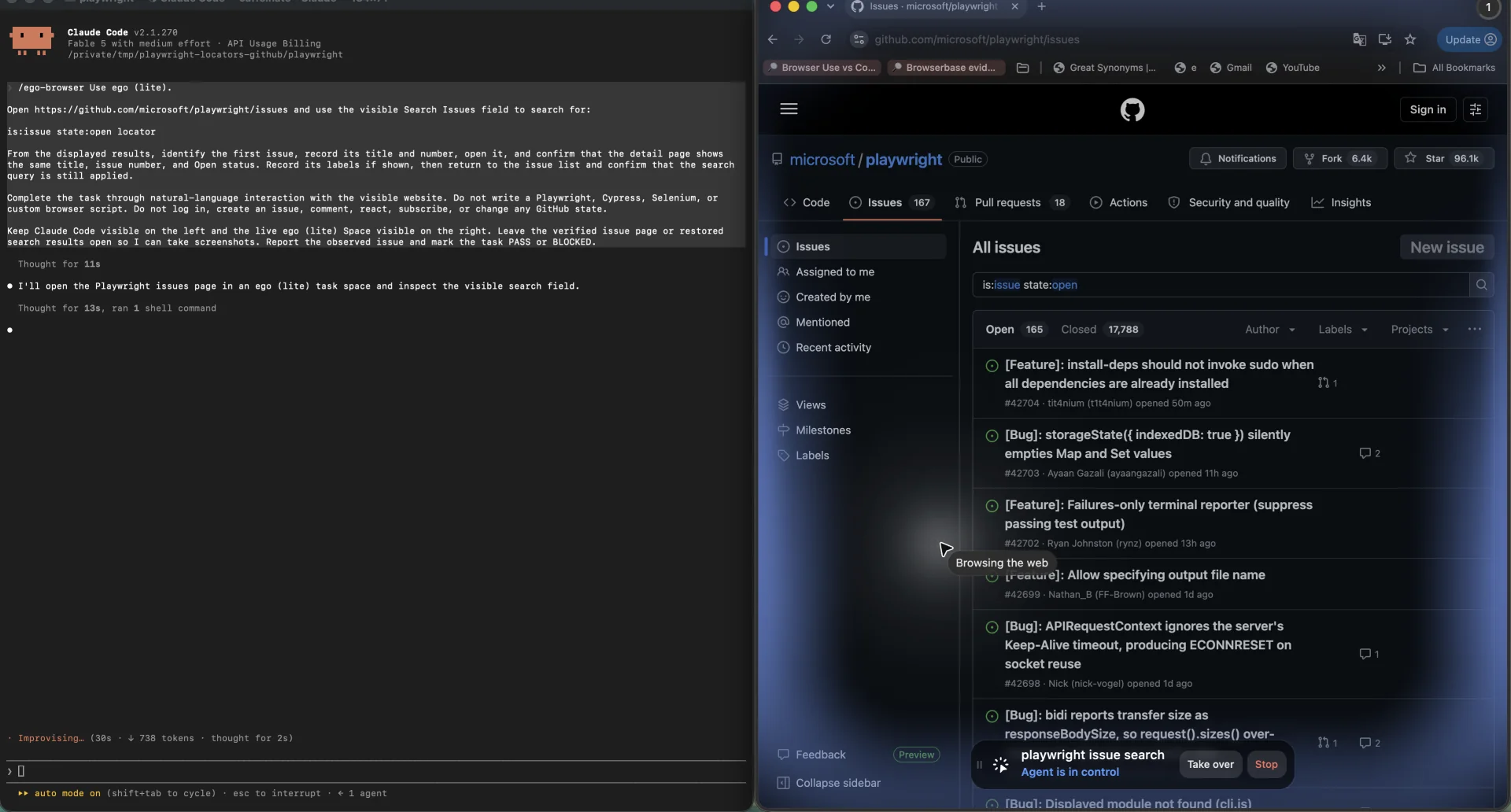Open the GitHub hamburger navigation menu
1511x812 pixels.
pos(789,109)
